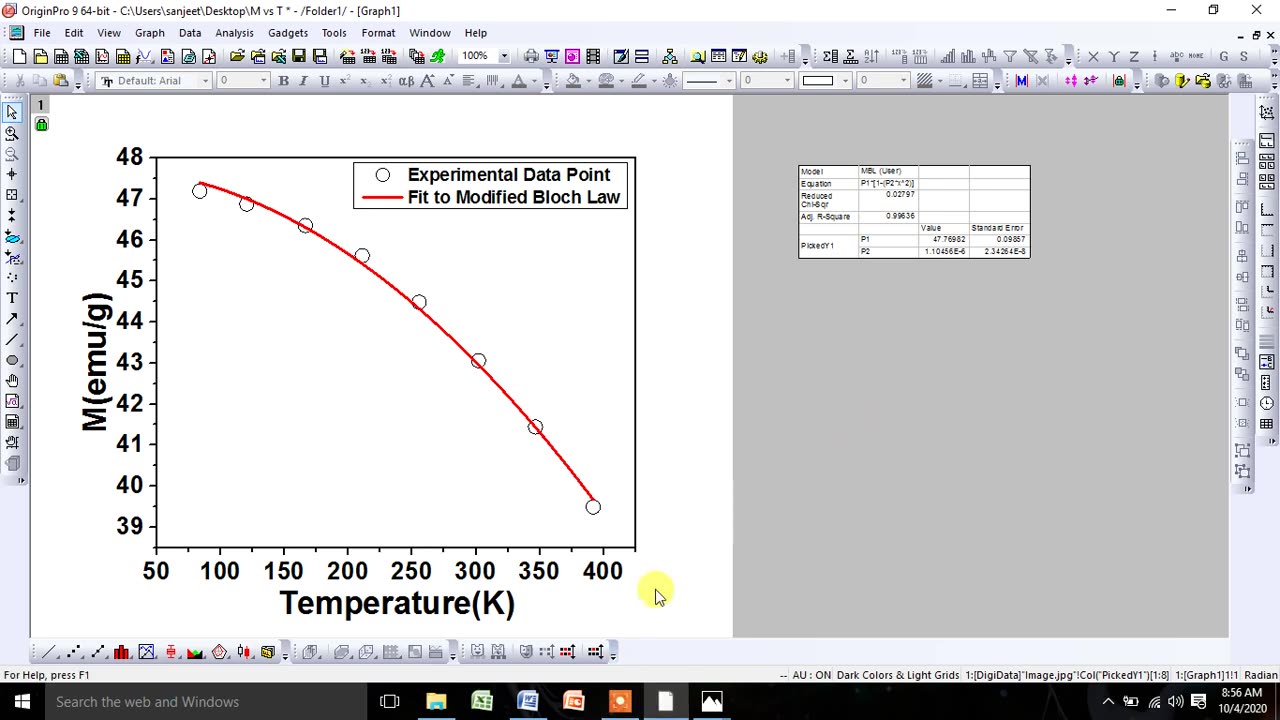The width and height of the screenshot is (1280, 720).
Task: Toggle Subscript formatting
Action: coord(365,81)
